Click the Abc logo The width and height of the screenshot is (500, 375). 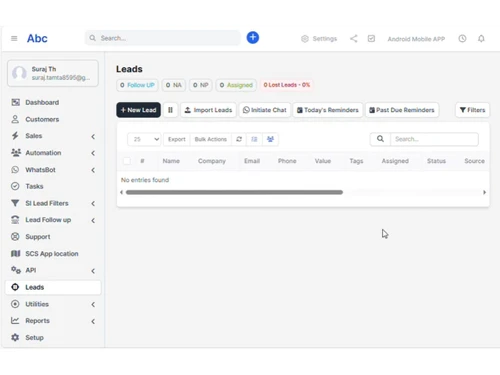[x=37, y=38]
